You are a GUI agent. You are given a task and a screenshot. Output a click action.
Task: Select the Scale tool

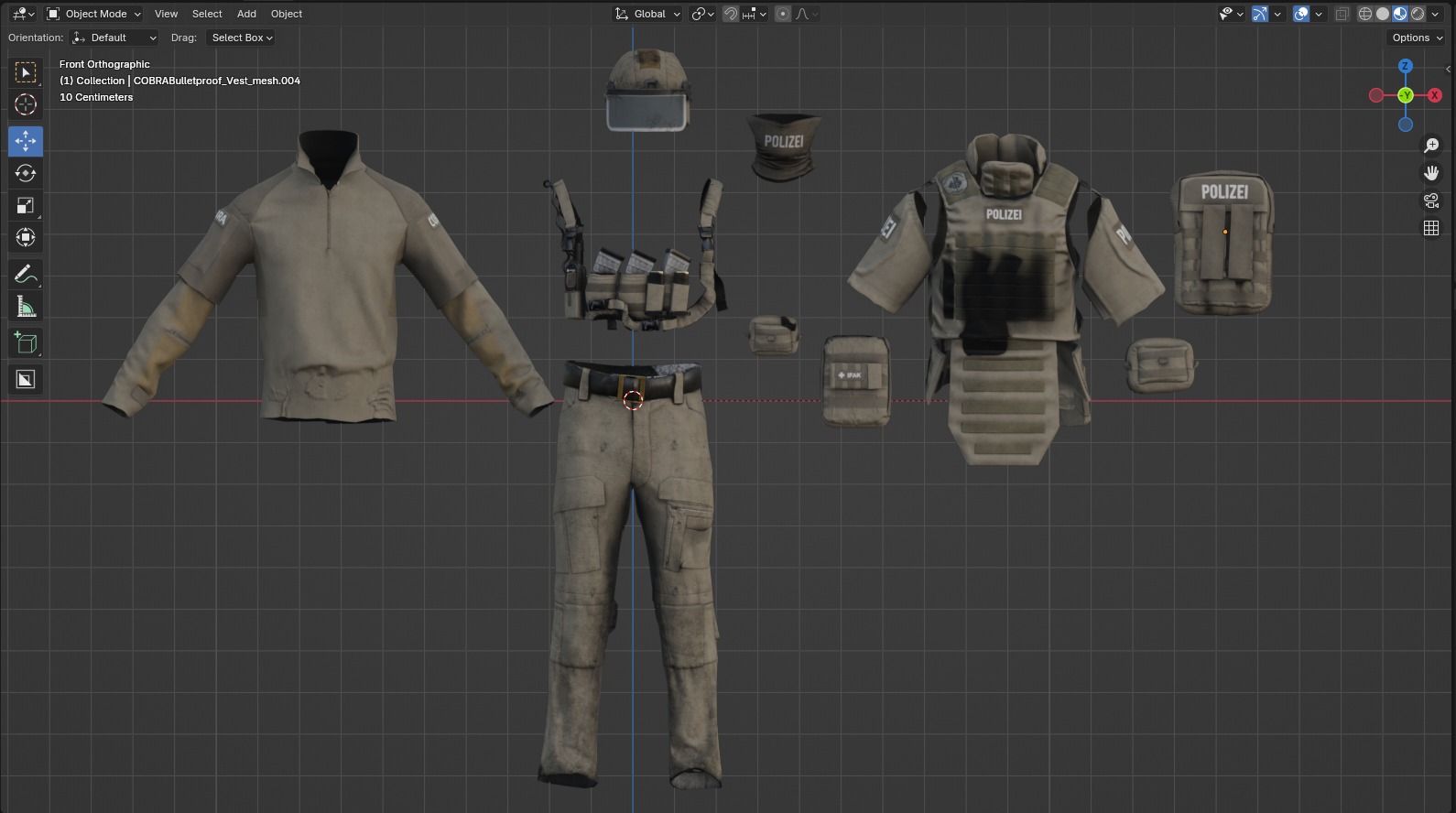pos(26,205)
